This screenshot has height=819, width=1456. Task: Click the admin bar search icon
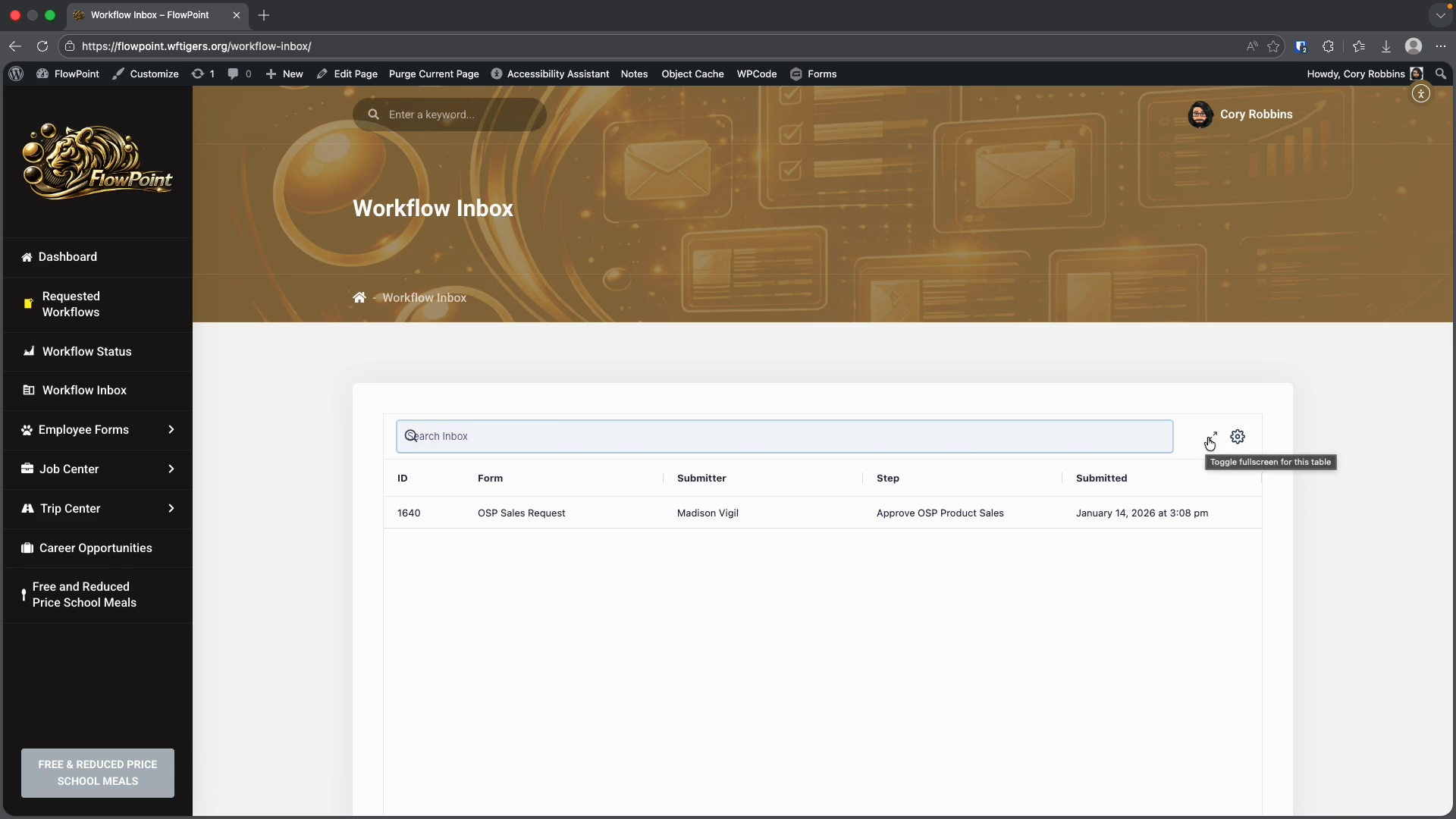[1441, 74]
